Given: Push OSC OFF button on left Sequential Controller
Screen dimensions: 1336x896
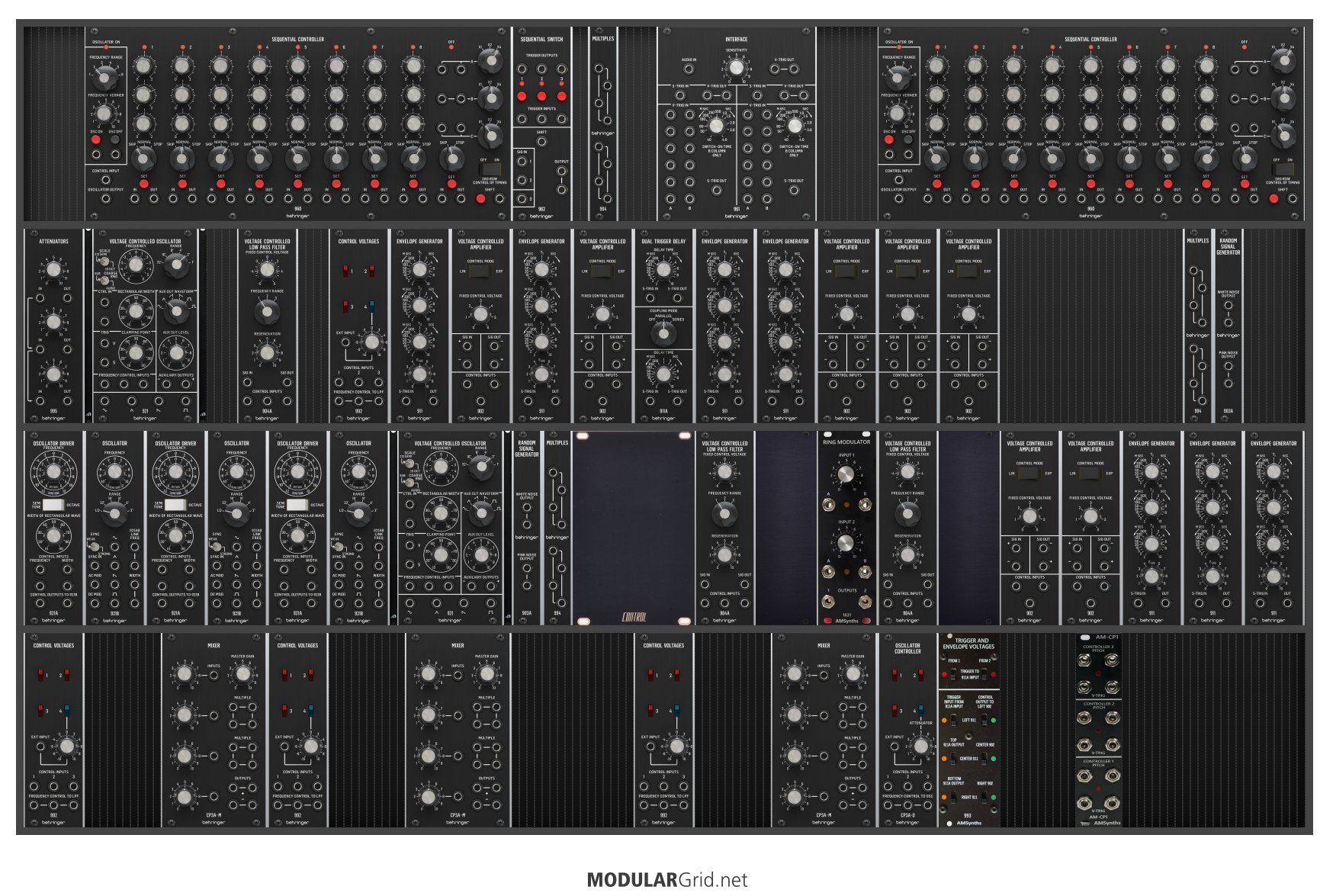Looking at the screenshot, I should click(115, 140).
